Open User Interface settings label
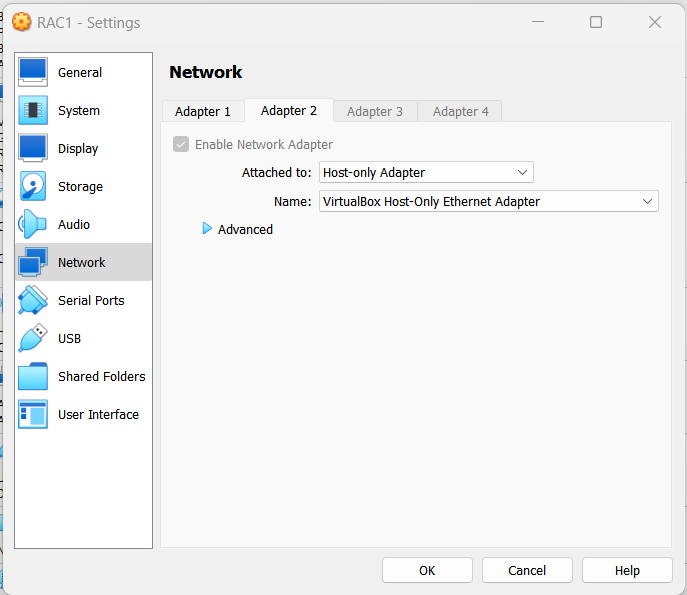Screen dimensions: 687x595 point(98,414)
